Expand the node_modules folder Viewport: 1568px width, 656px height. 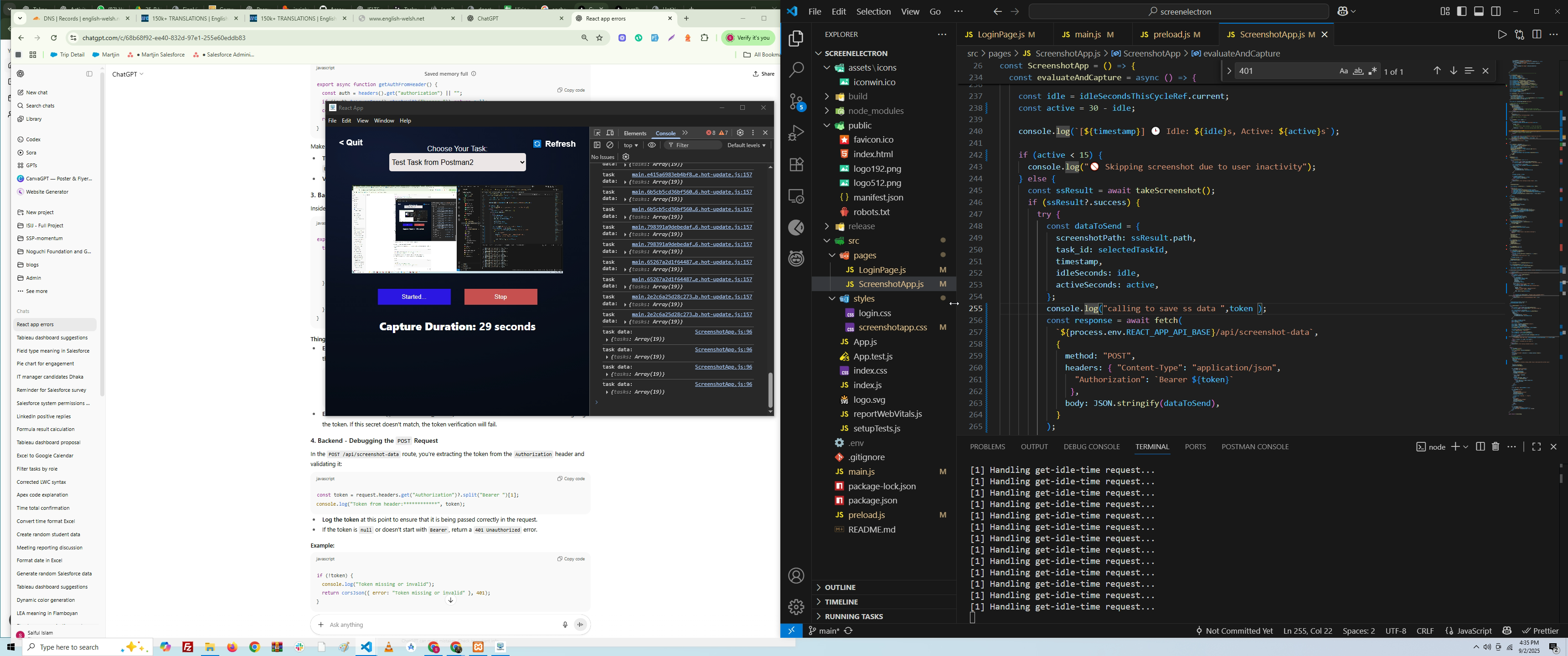point(875,111)
